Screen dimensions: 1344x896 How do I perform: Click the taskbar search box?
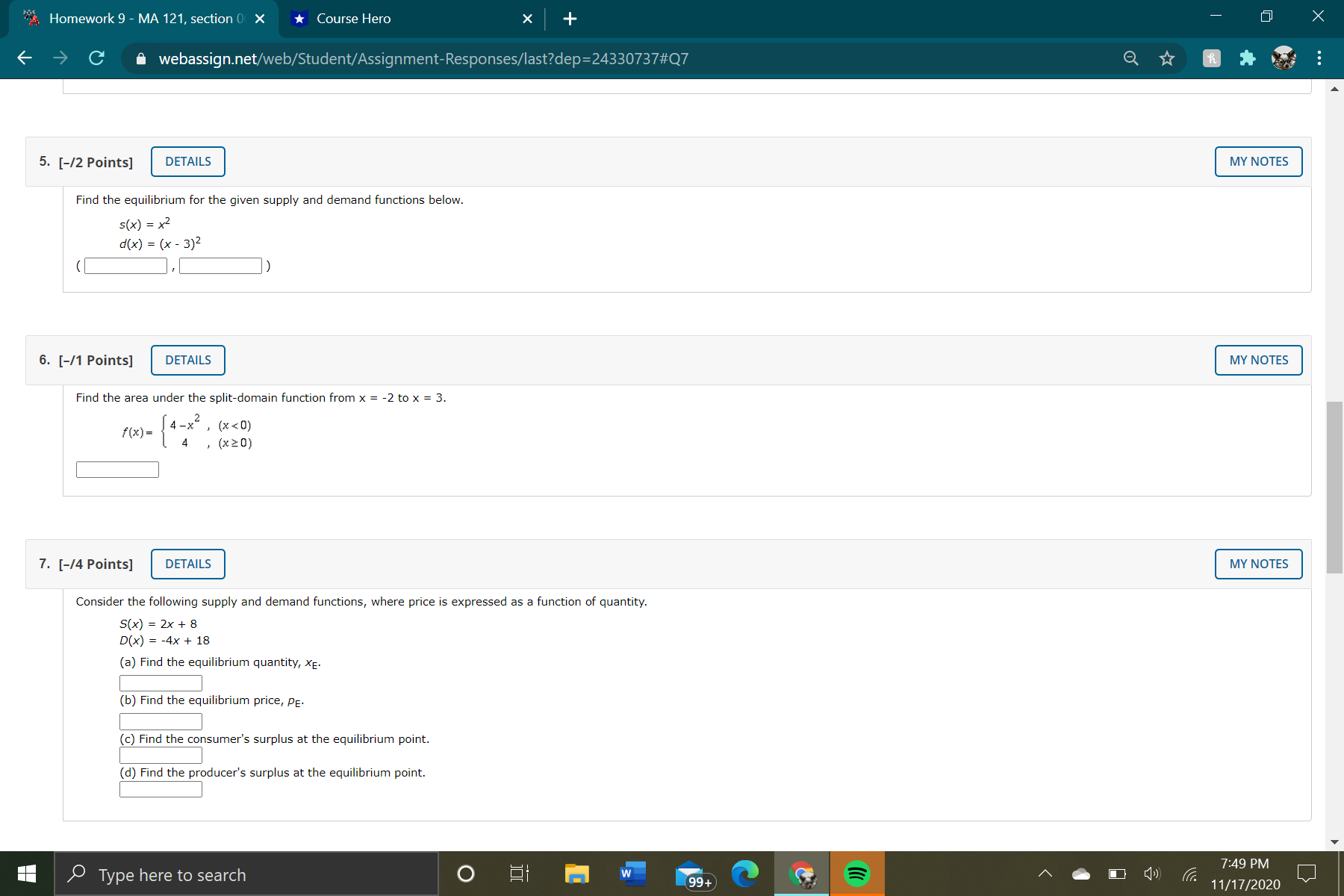[x=246, y=874]
